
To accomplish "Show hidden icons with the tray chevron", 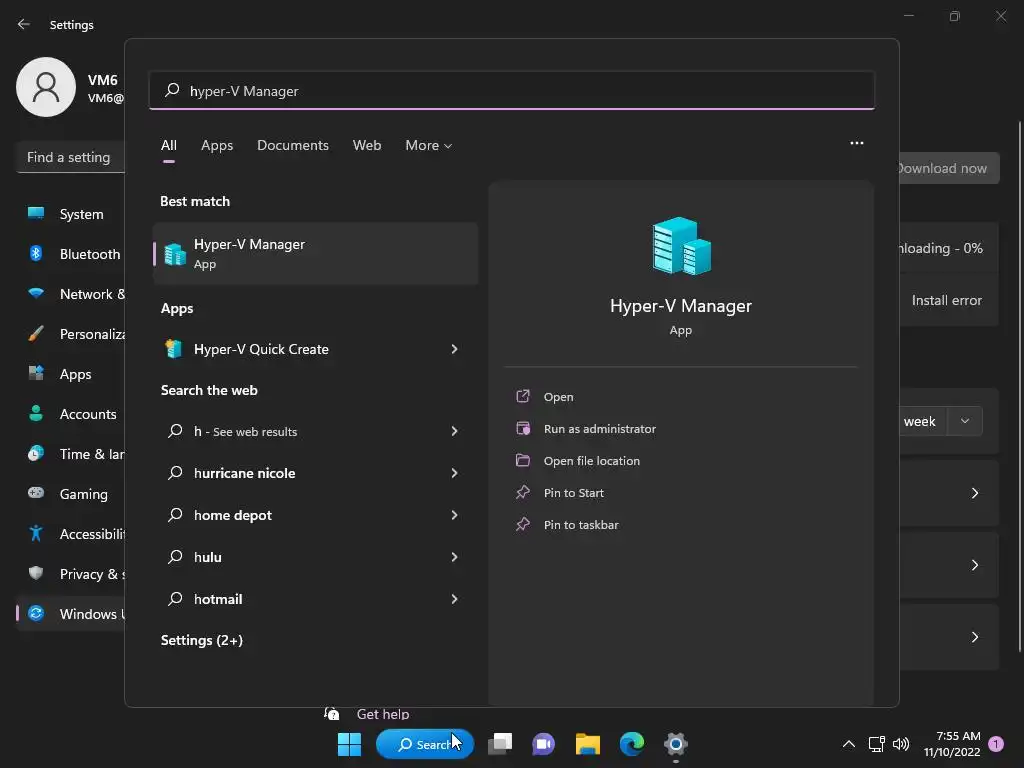I will point(849,744).
